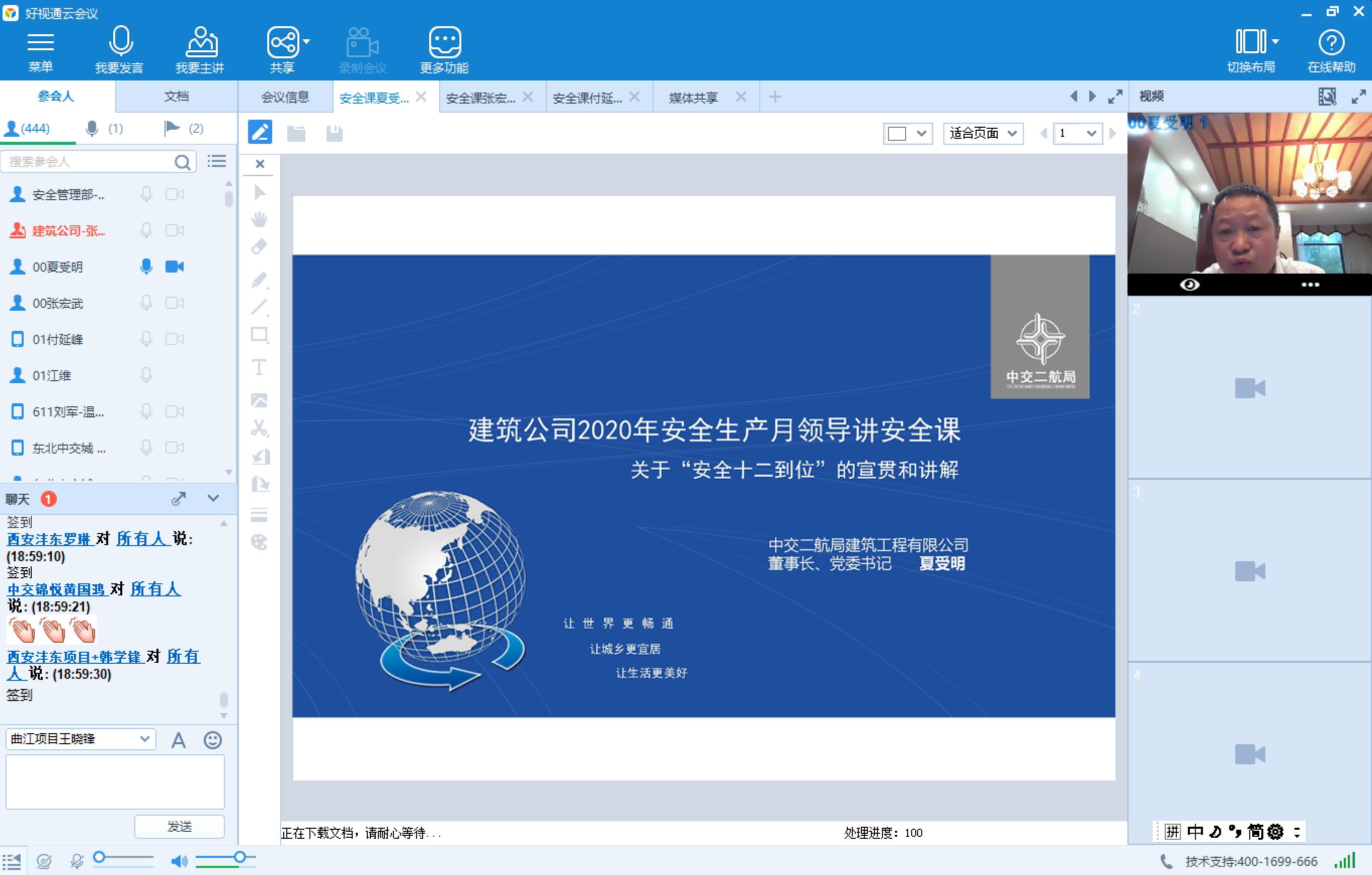Switch to the 媒体共享 tab

[693, 98]
